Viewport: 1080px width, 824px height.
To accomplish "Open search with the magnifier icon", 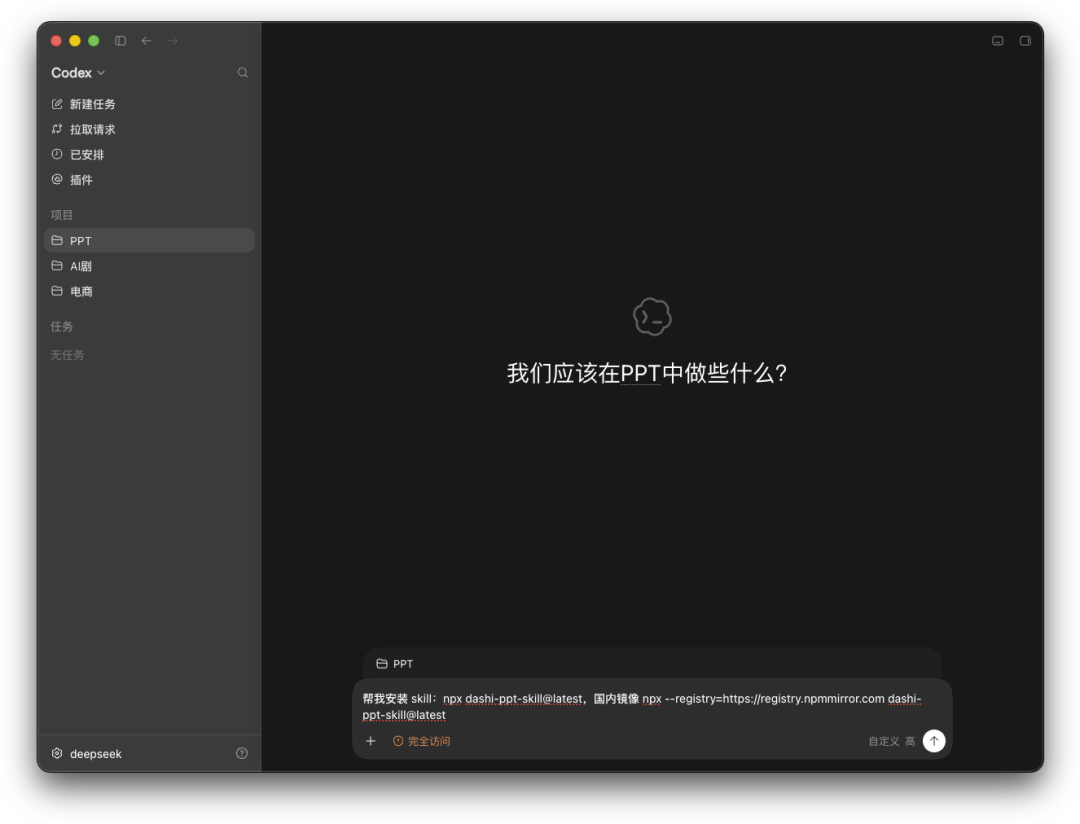I will (242, 72).
